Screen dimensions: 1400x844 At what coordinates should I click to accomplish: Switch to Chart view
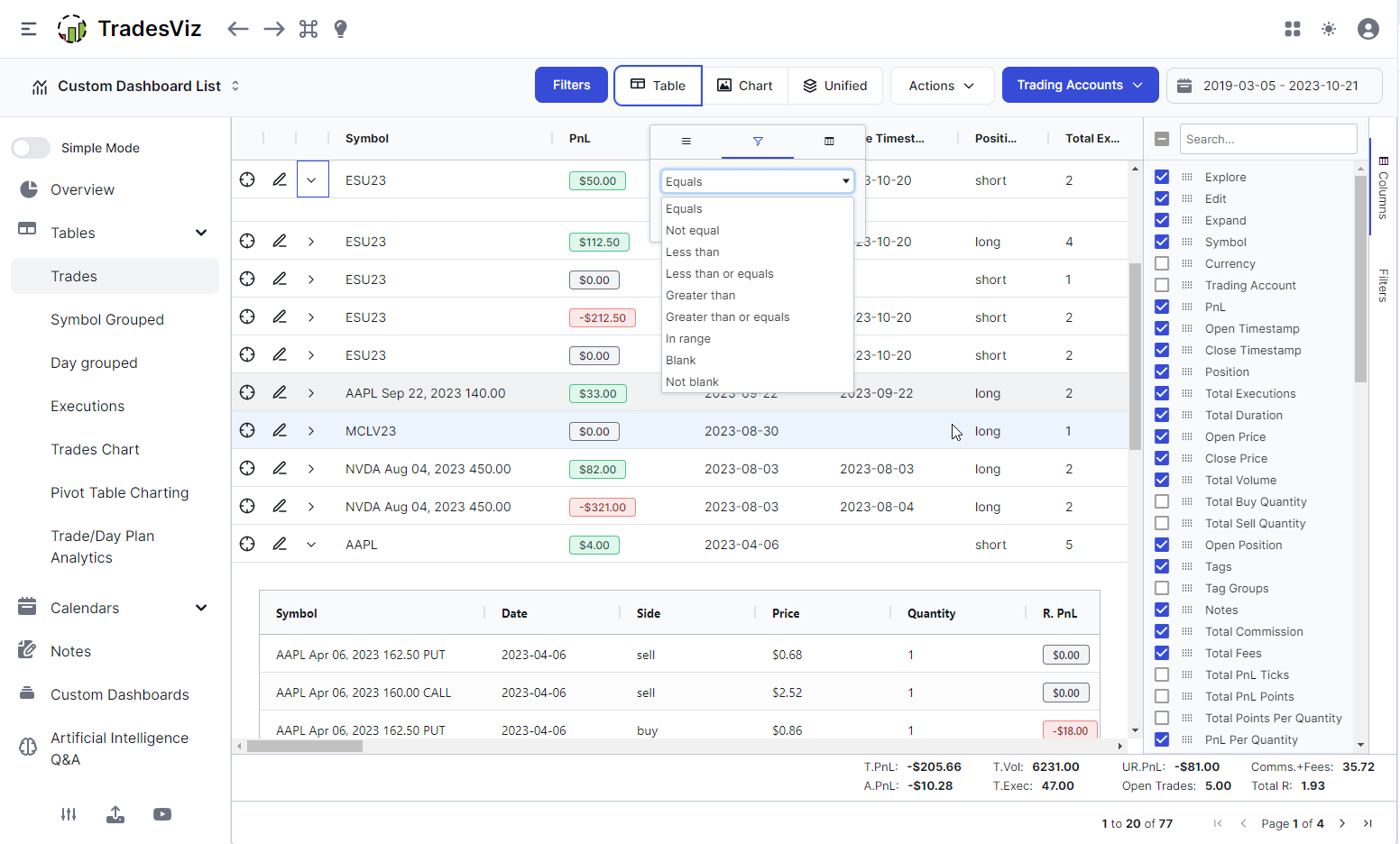(x=745, y=86)
